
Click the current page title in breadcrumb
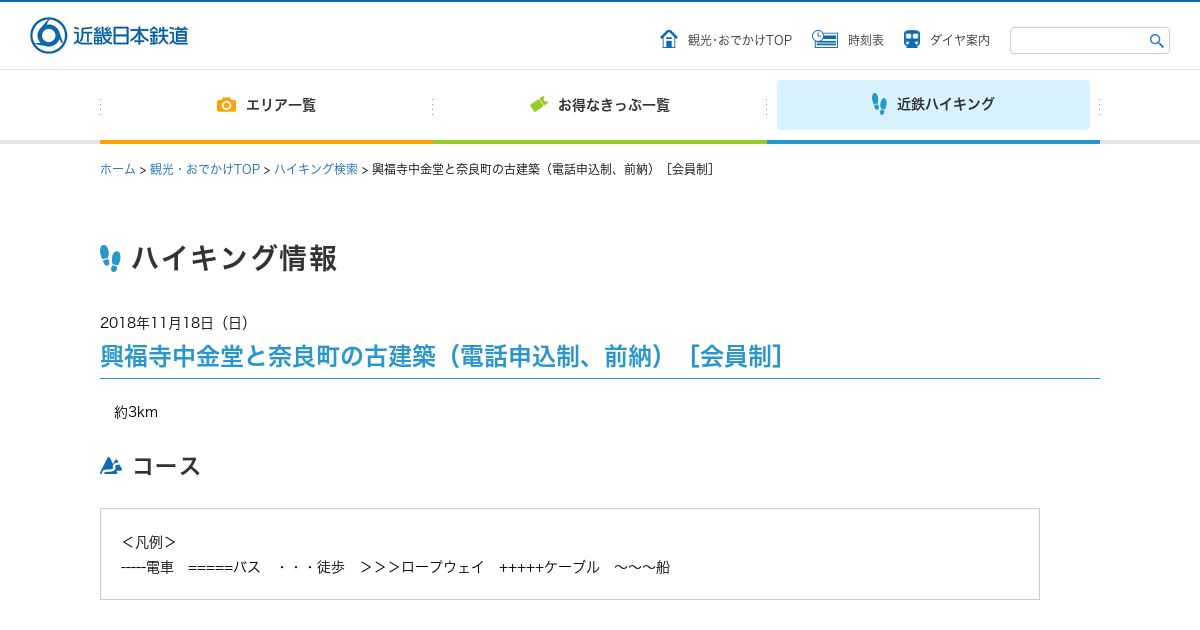545,169
